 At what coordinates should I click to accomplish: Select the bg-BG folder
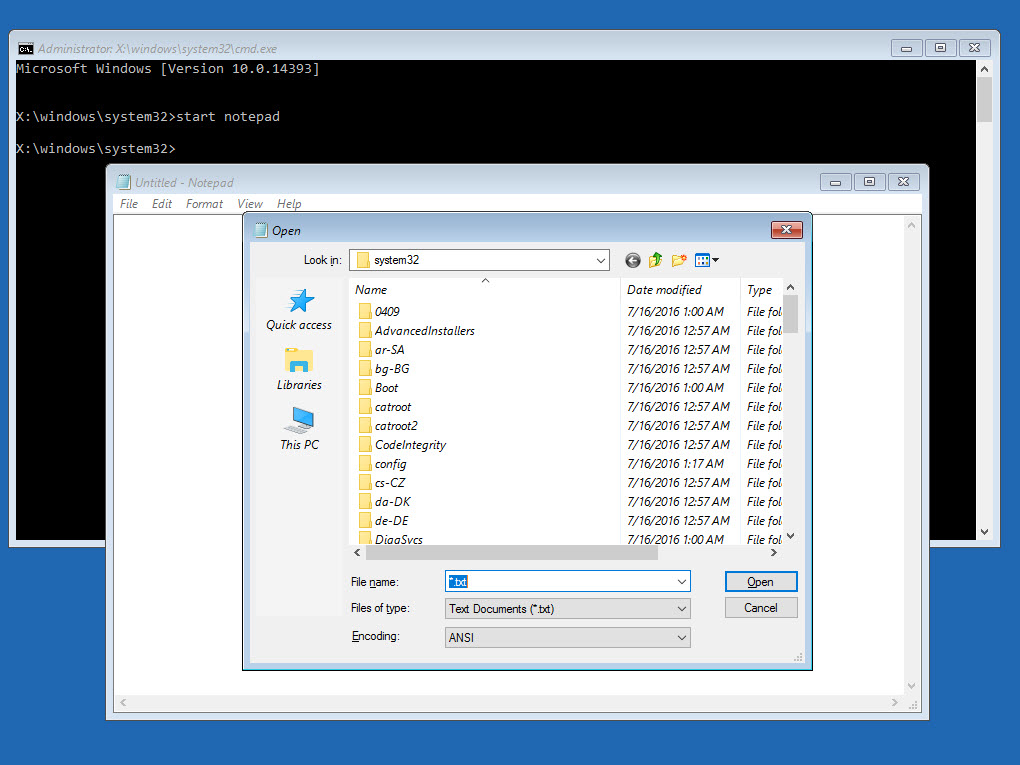tap(384, 368)
